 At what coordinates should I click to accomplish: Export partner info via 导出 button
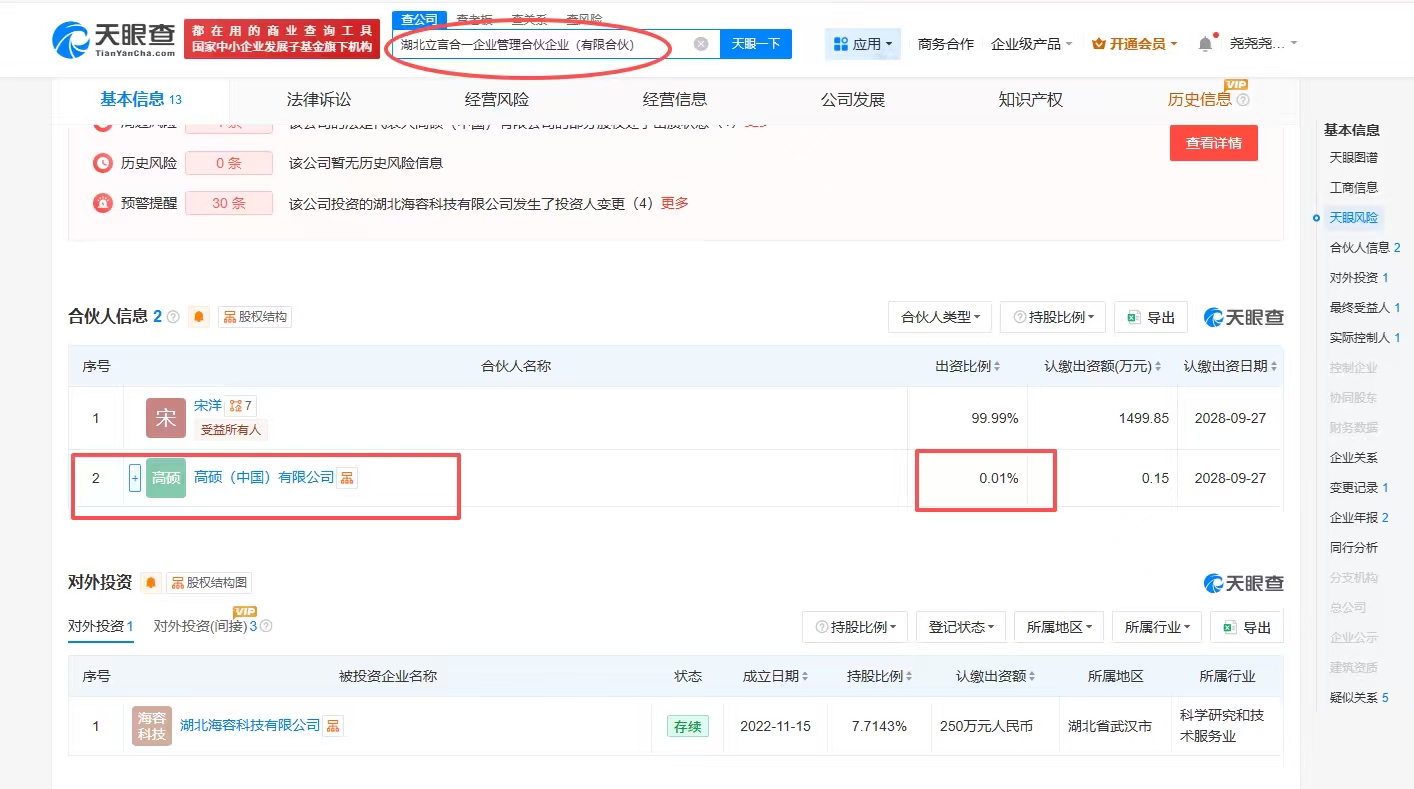[x=1151, y=317]
